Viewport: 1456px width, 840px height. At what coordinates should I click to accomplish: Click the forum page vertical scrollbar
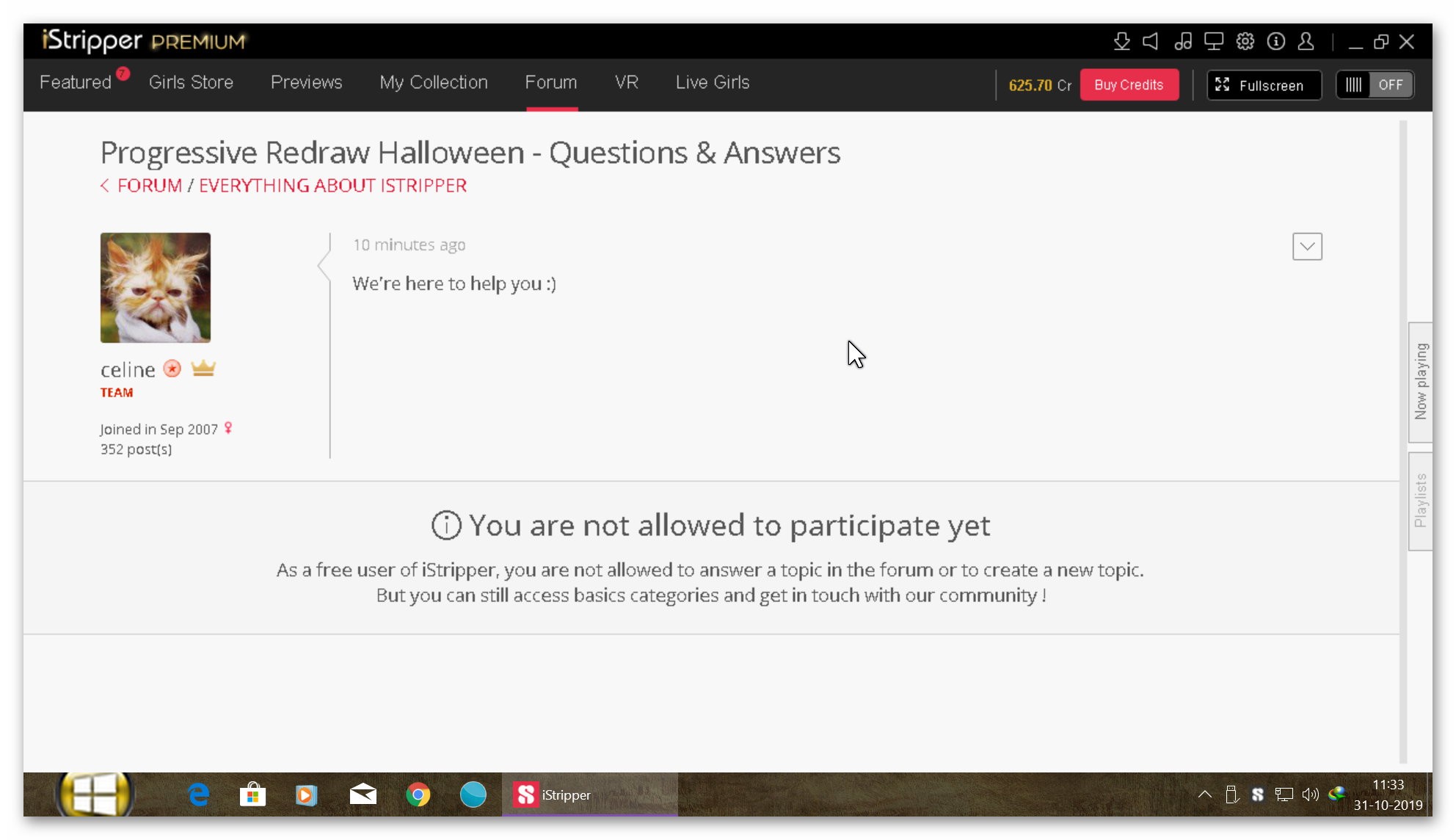1402,441
